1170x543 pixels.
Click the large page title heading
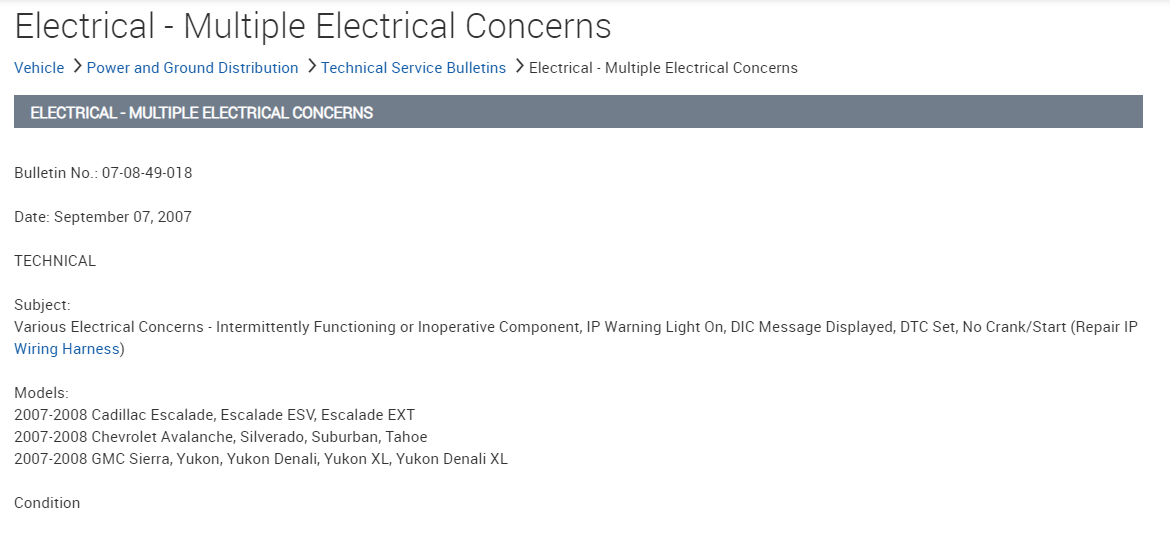tap(312, 26)
